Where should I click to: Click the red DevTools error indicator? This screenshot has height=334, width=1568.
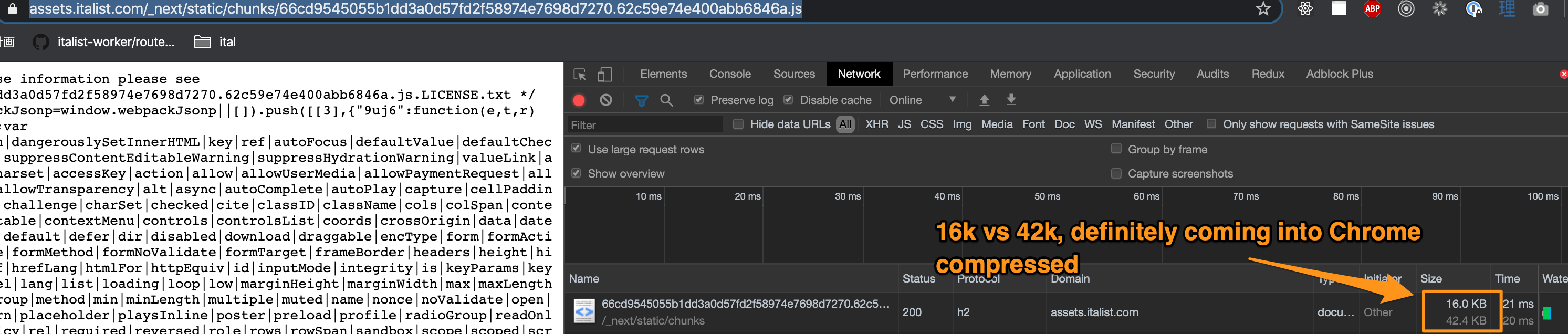[1563, 74]
